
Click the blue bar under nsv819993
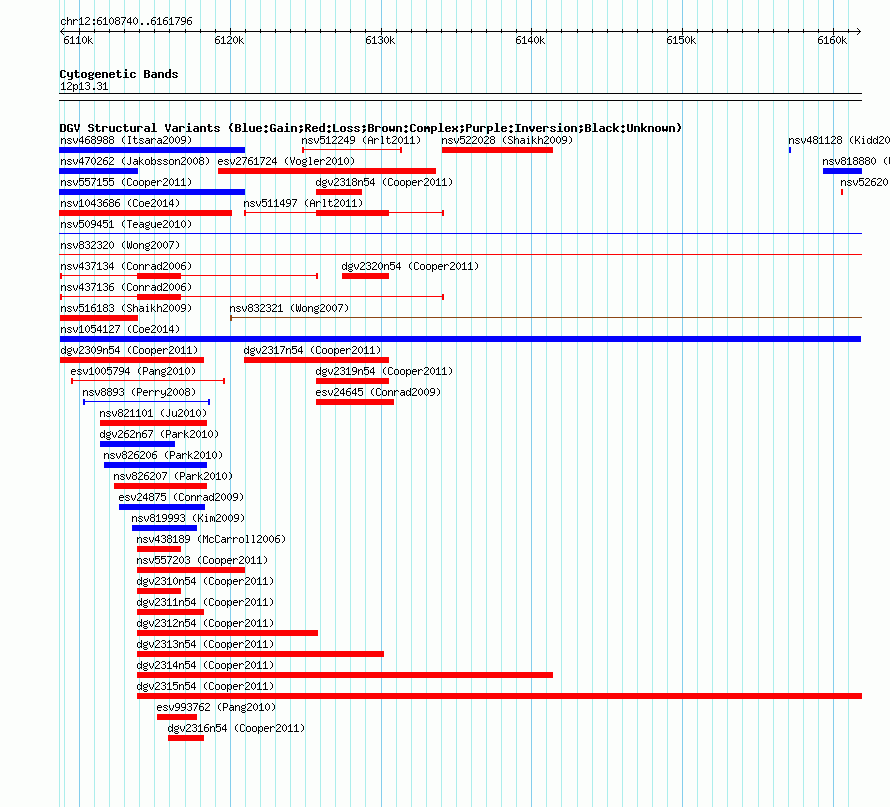click(165, 528)
